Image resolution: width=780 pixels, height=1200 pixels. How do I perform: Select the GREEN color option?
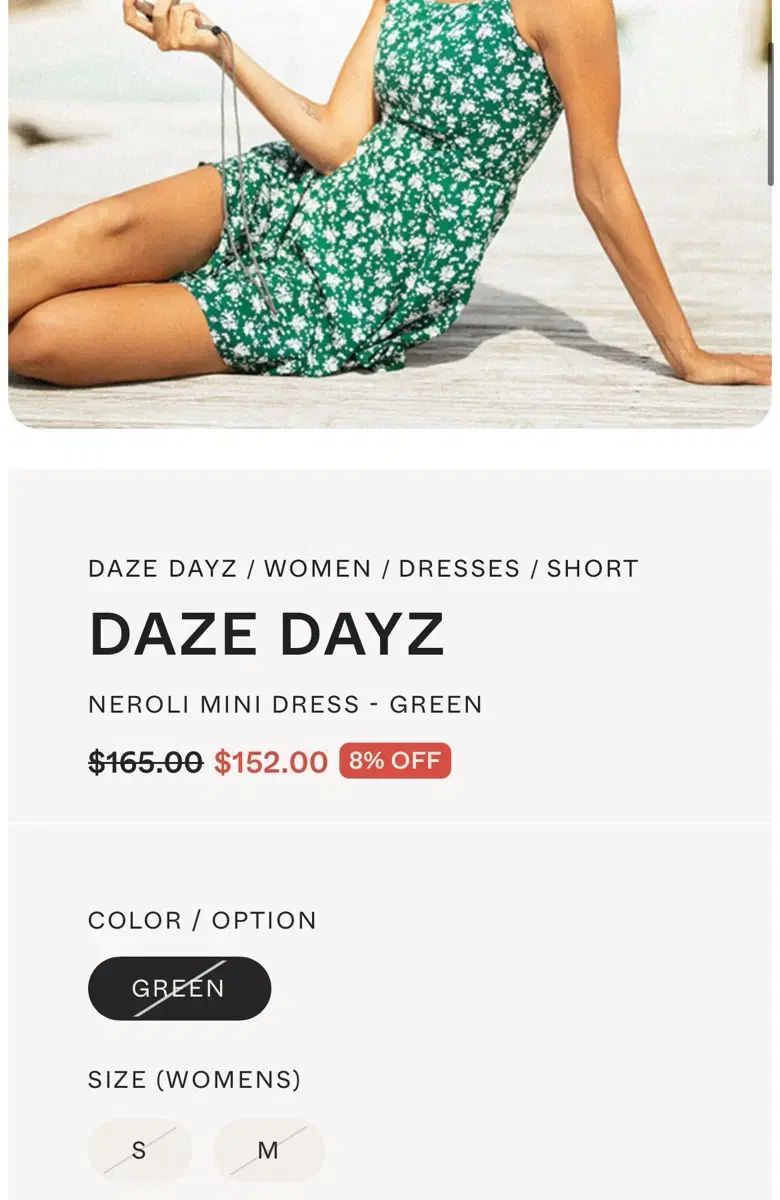(179, 988)
